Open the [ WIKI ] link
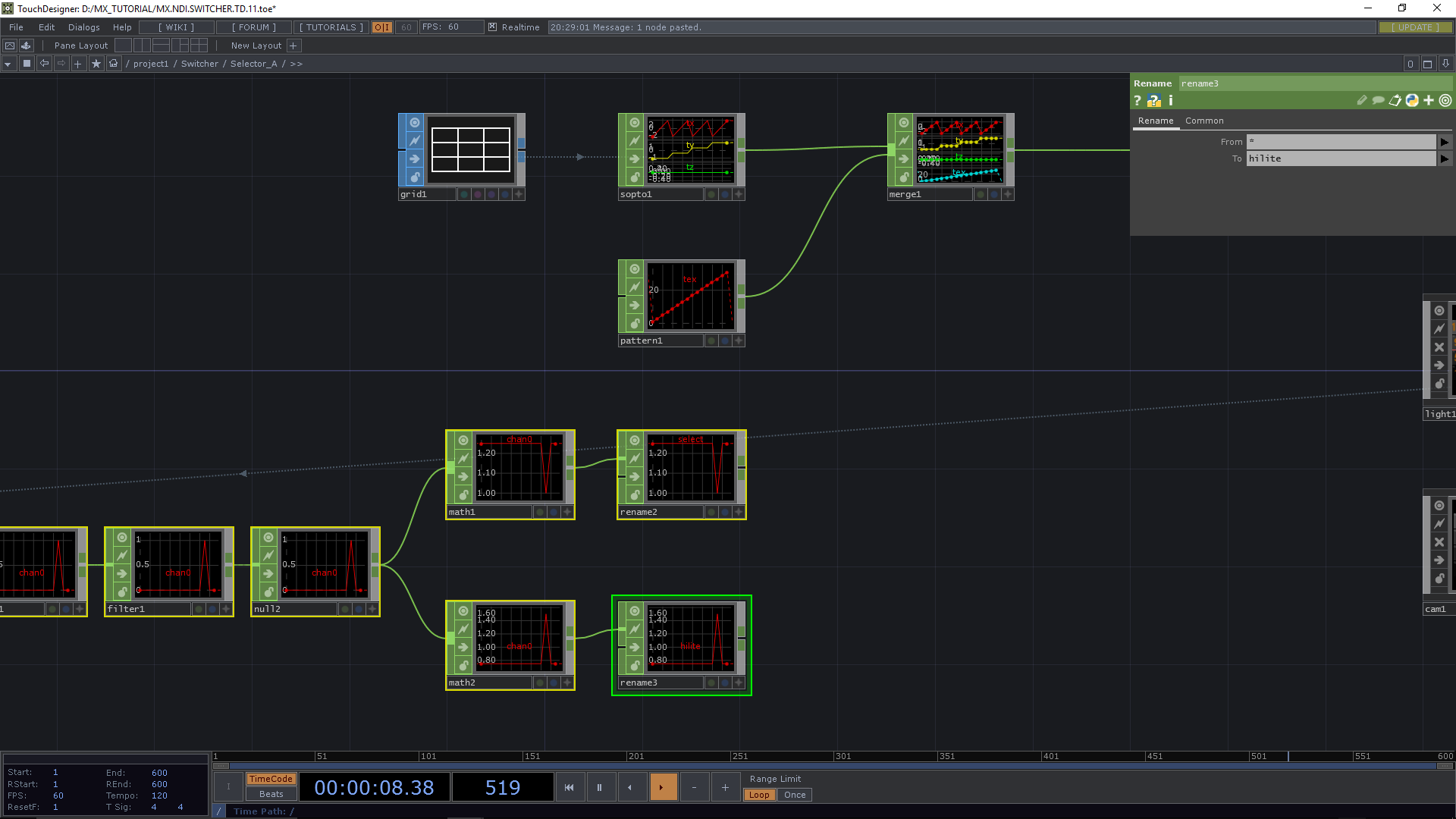 (176, 27)
